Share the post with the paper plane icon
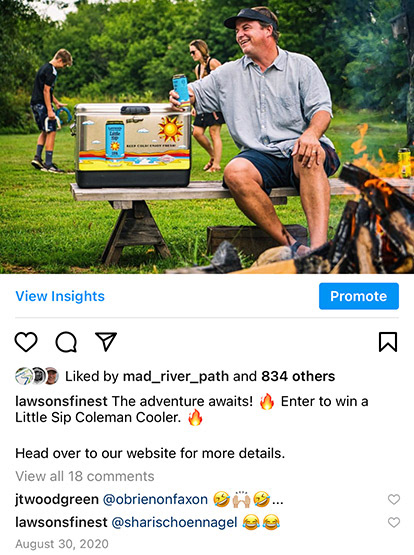414x555 pixels. pos(106,341)
